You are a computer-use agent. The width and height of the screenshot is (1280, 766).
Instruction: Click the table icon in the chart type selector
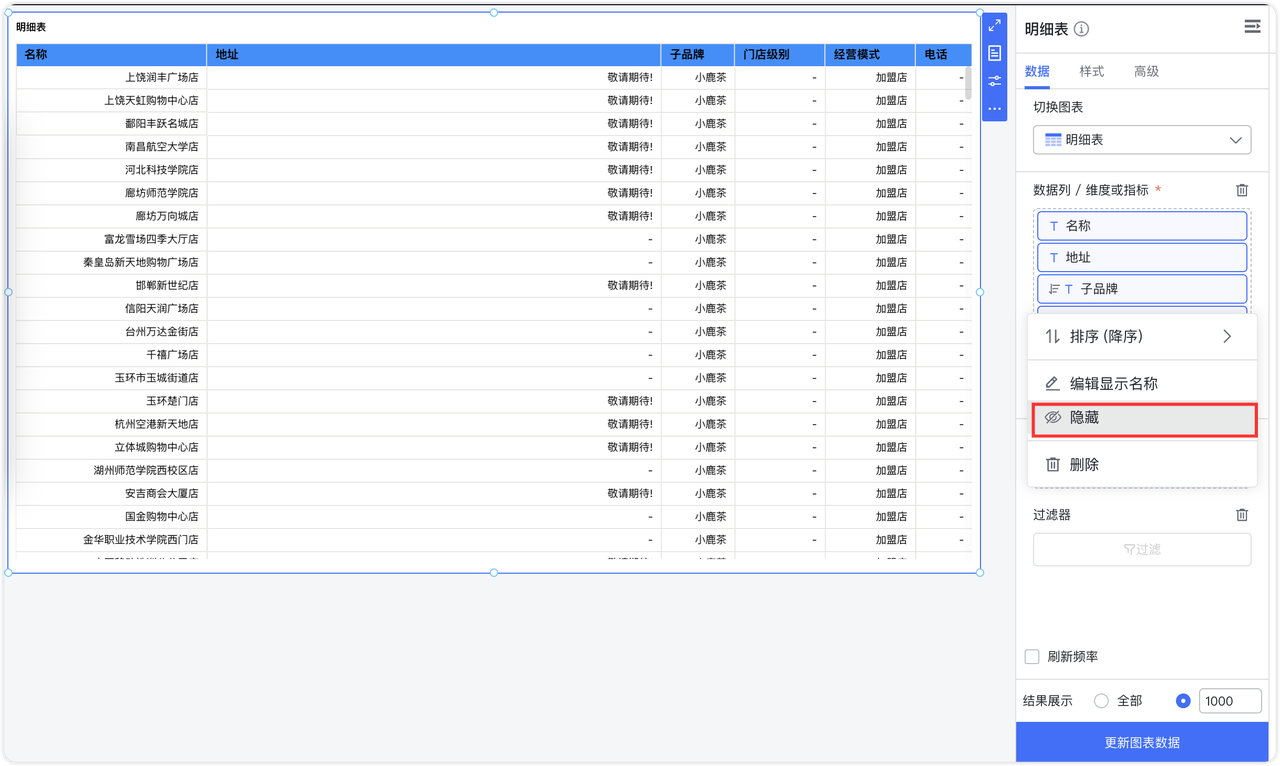[x=1053, y=140]
